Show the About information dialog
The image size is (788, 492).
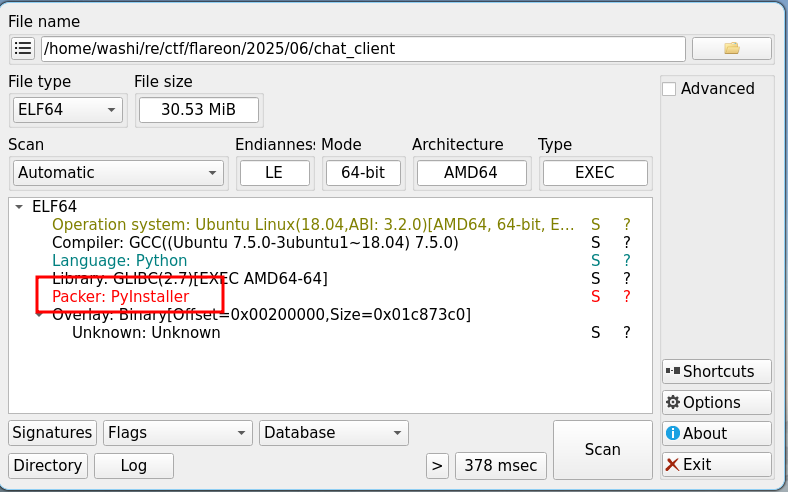coord(716,433)
